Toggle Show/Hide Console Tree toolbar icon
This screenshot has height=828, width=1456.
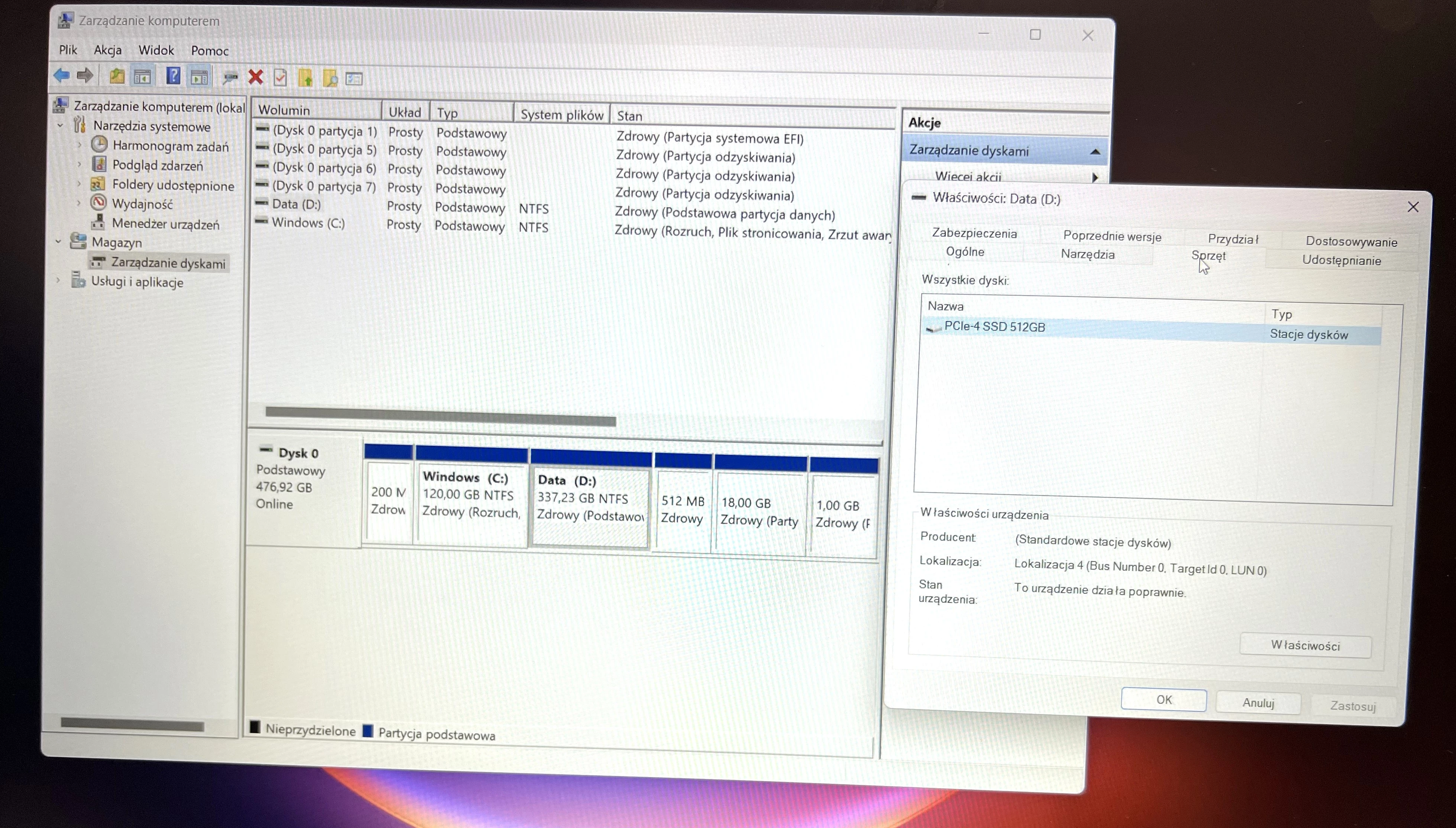[143, 77]
